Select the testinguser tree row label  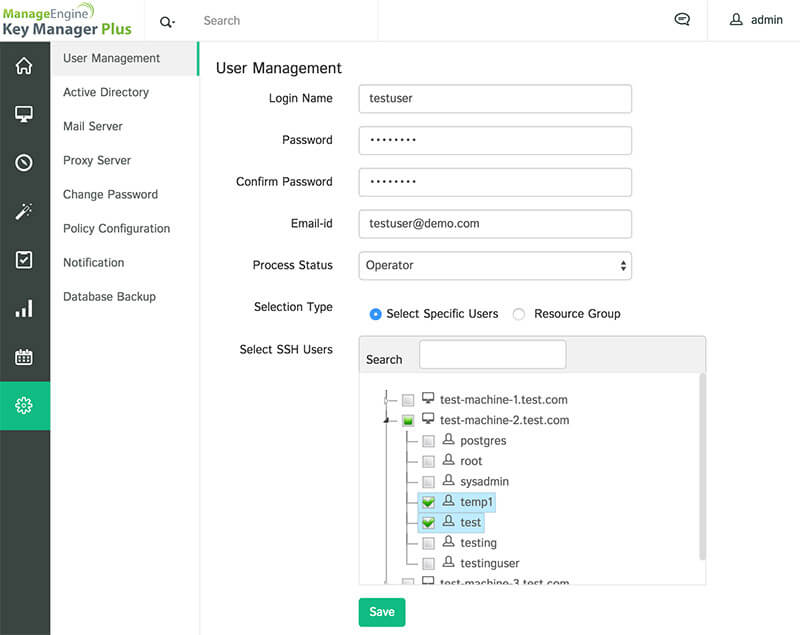point(490,563)
